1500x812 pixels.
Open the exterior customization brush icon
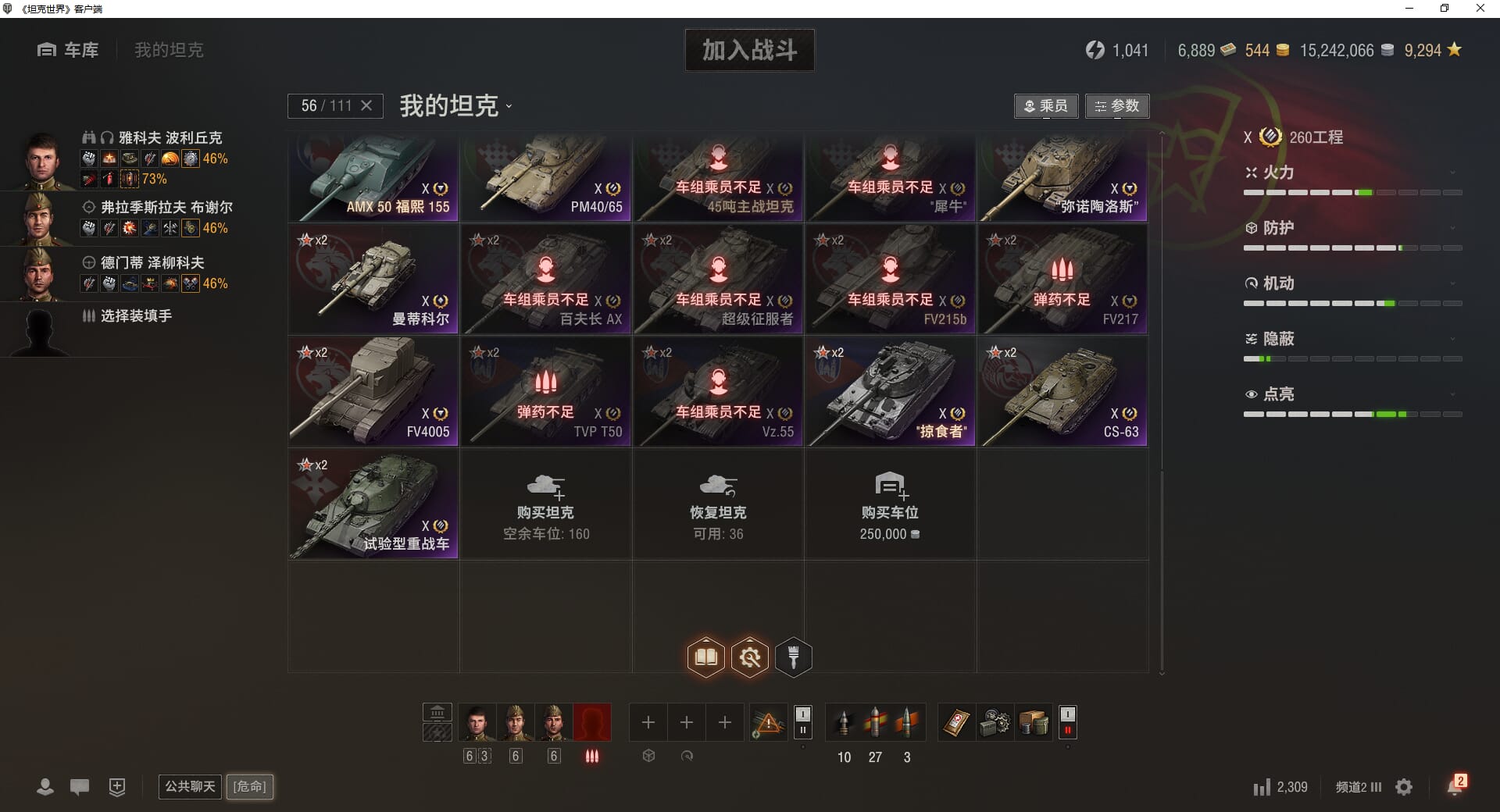tap(794, 657)
